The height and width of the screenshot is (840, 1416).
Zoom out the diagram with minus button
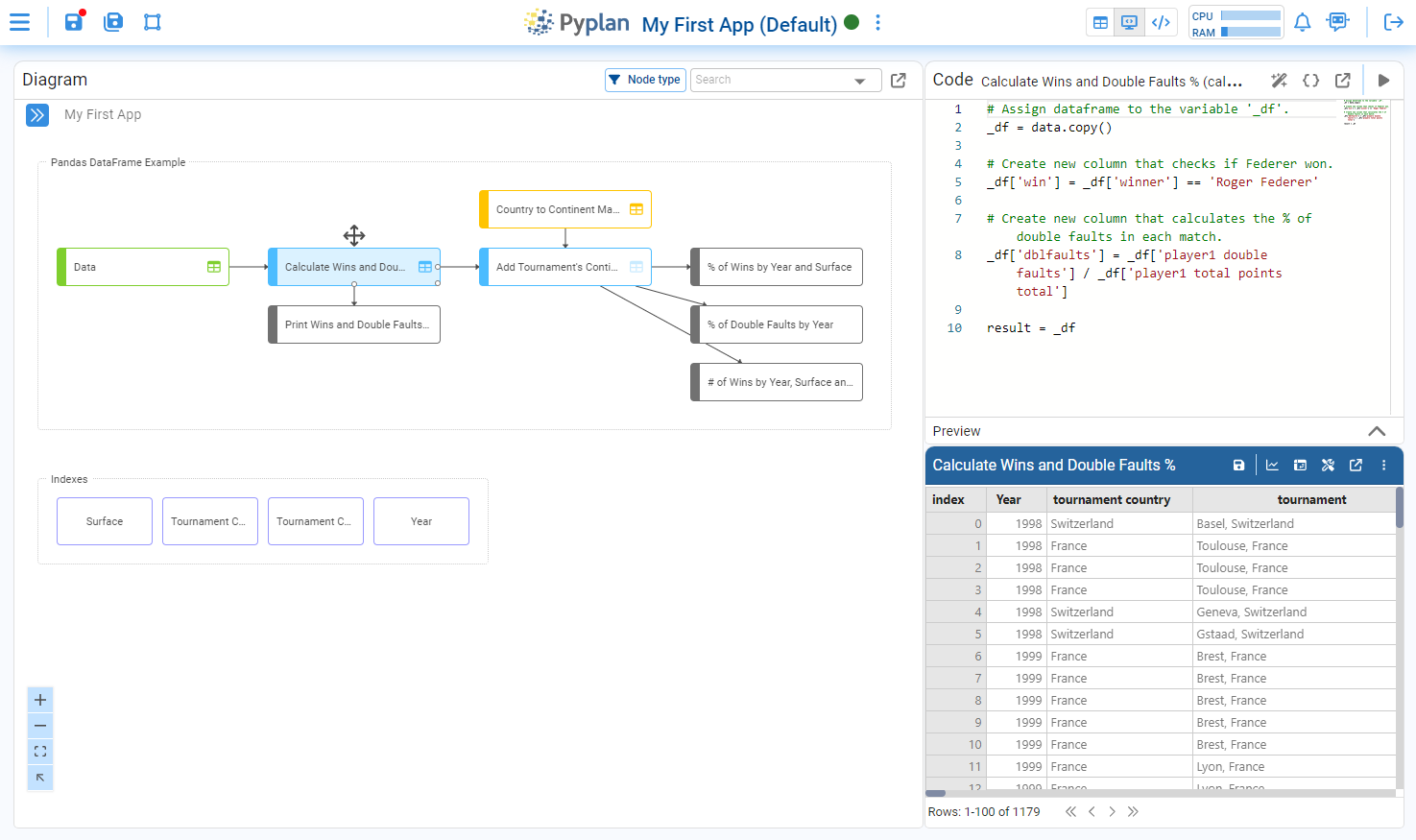tap(40, 726)
